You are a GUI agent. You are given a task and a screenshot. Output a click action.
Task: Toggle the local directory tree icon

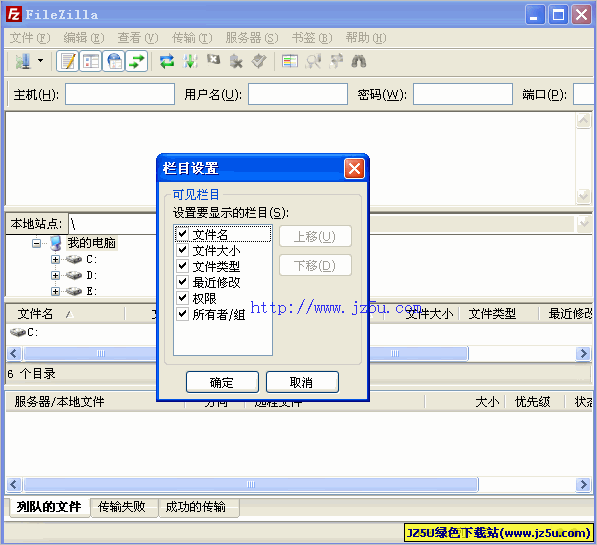[x=91, y=61]
